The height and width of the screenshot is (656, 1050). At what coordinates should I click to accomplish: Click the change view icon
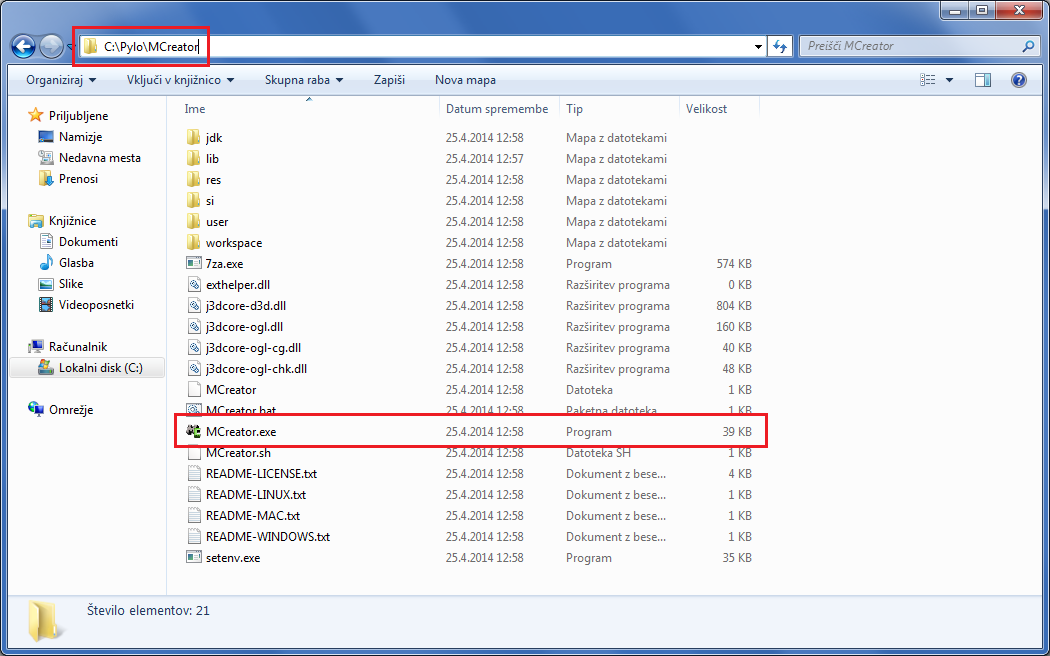[928, 80]
